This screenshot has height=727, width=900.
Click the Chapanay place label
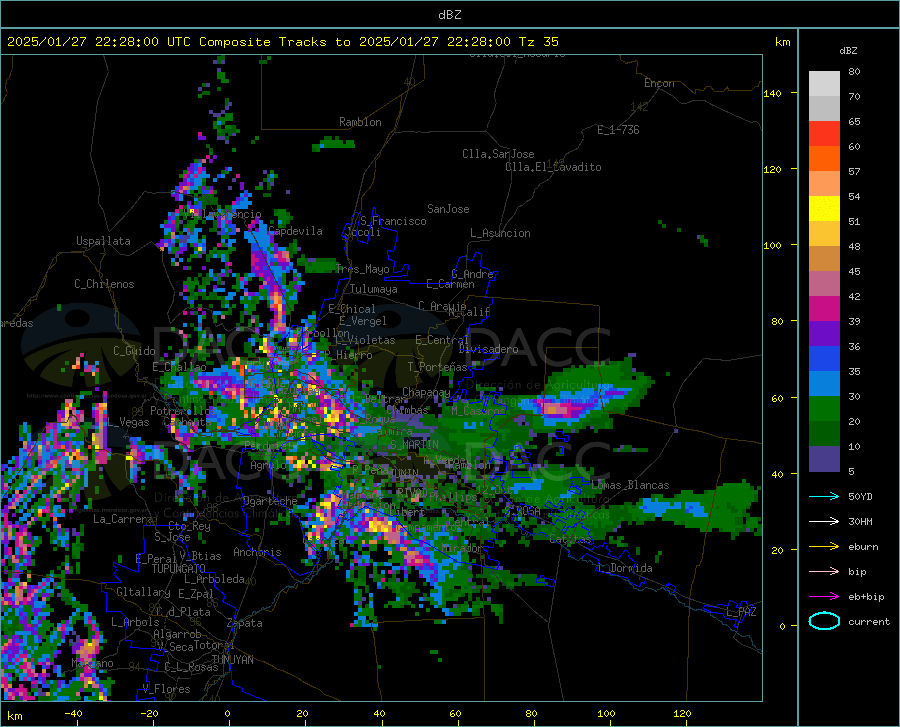(x=426, y=391)
